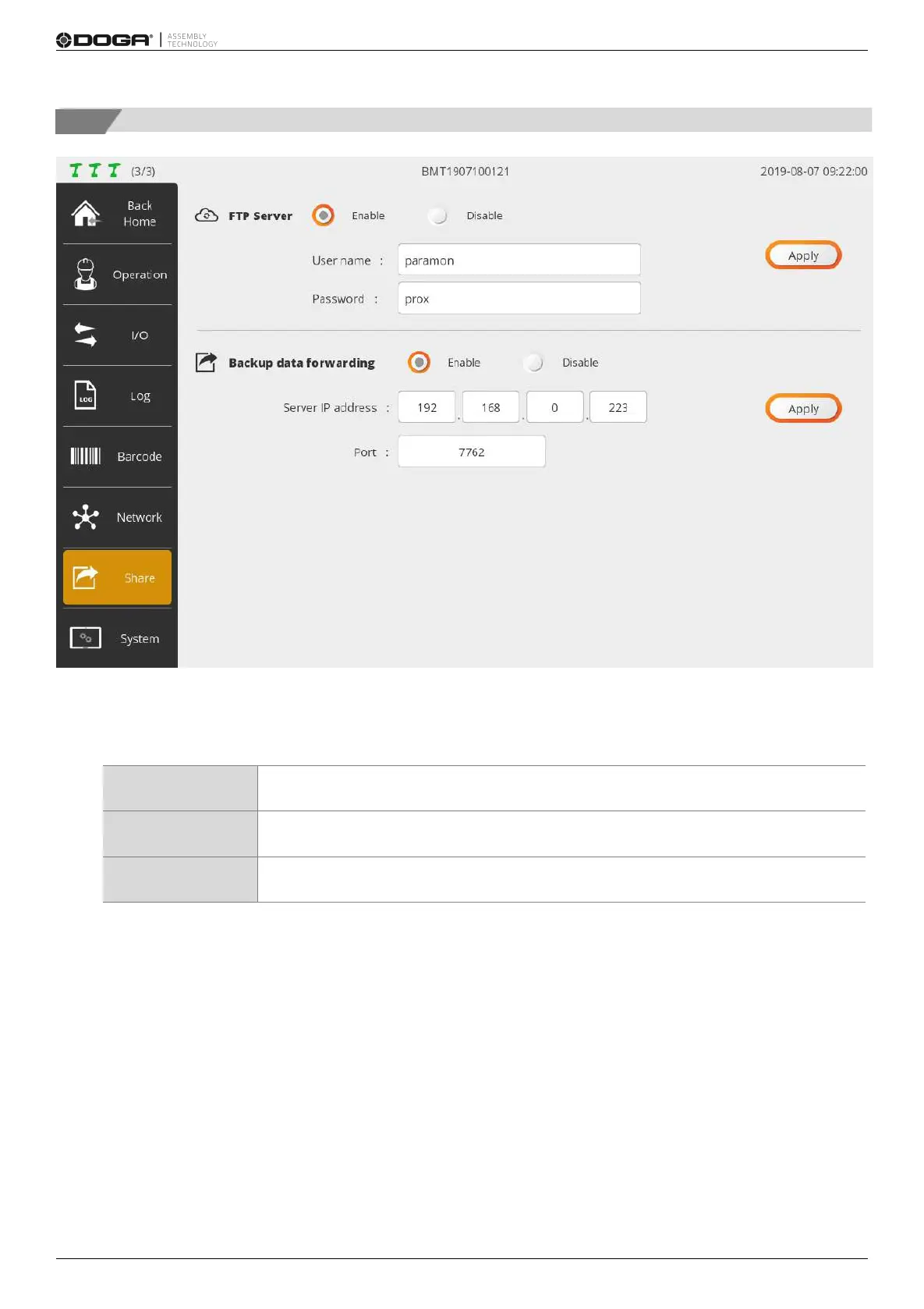Click the Backup data forwarding heading
Viewport: 924px width, 1309px height.
pos(302,363)
